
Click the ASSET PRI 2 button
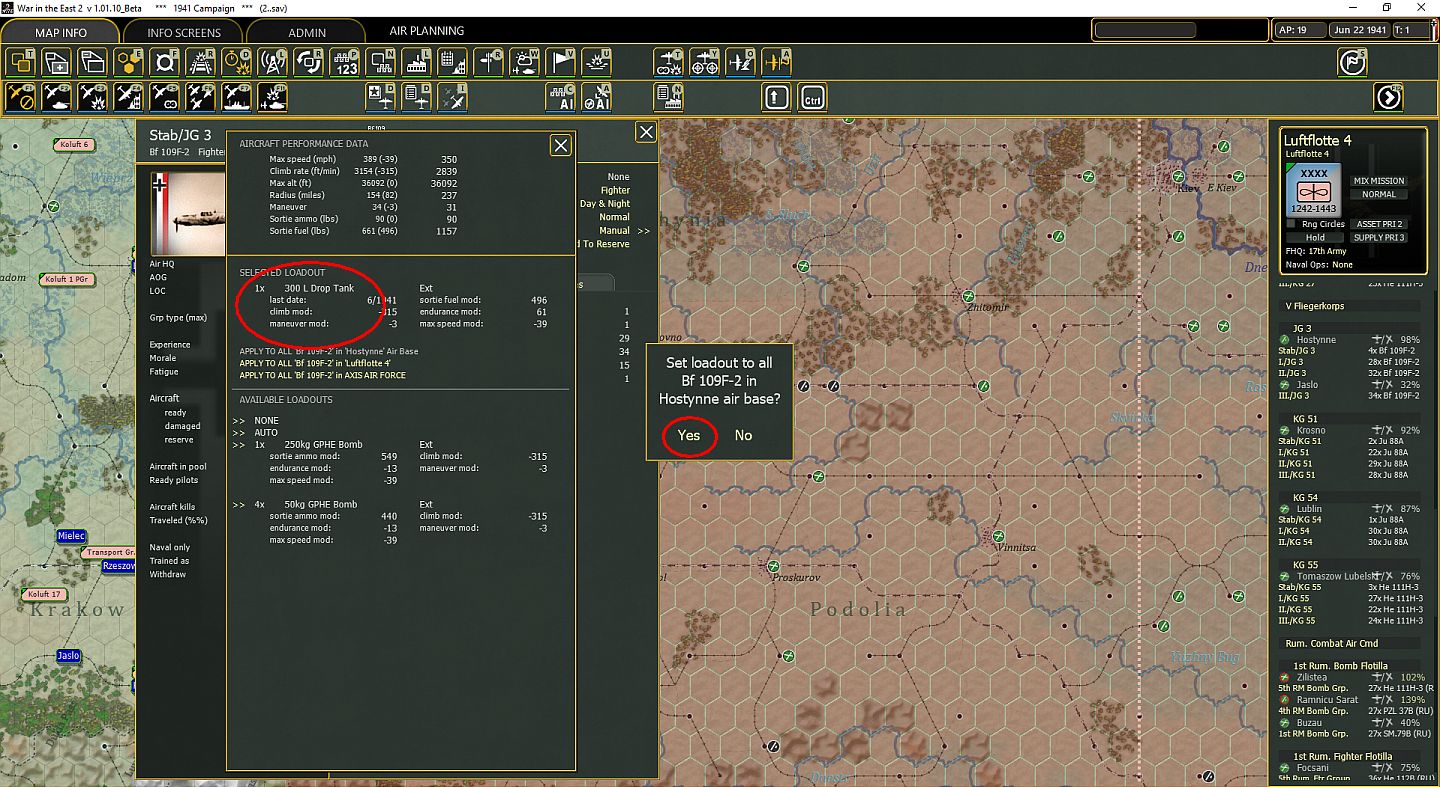[1379, 224]
